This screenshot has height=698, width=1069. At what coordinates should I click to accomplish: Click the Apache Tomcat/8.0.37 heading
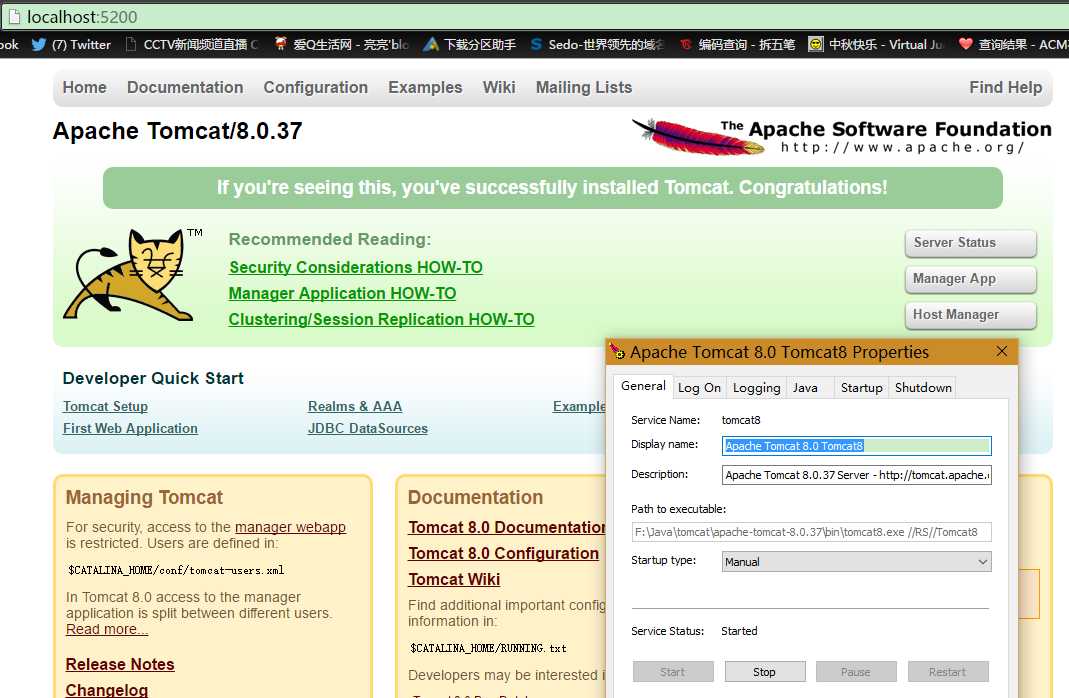point(177,131)
